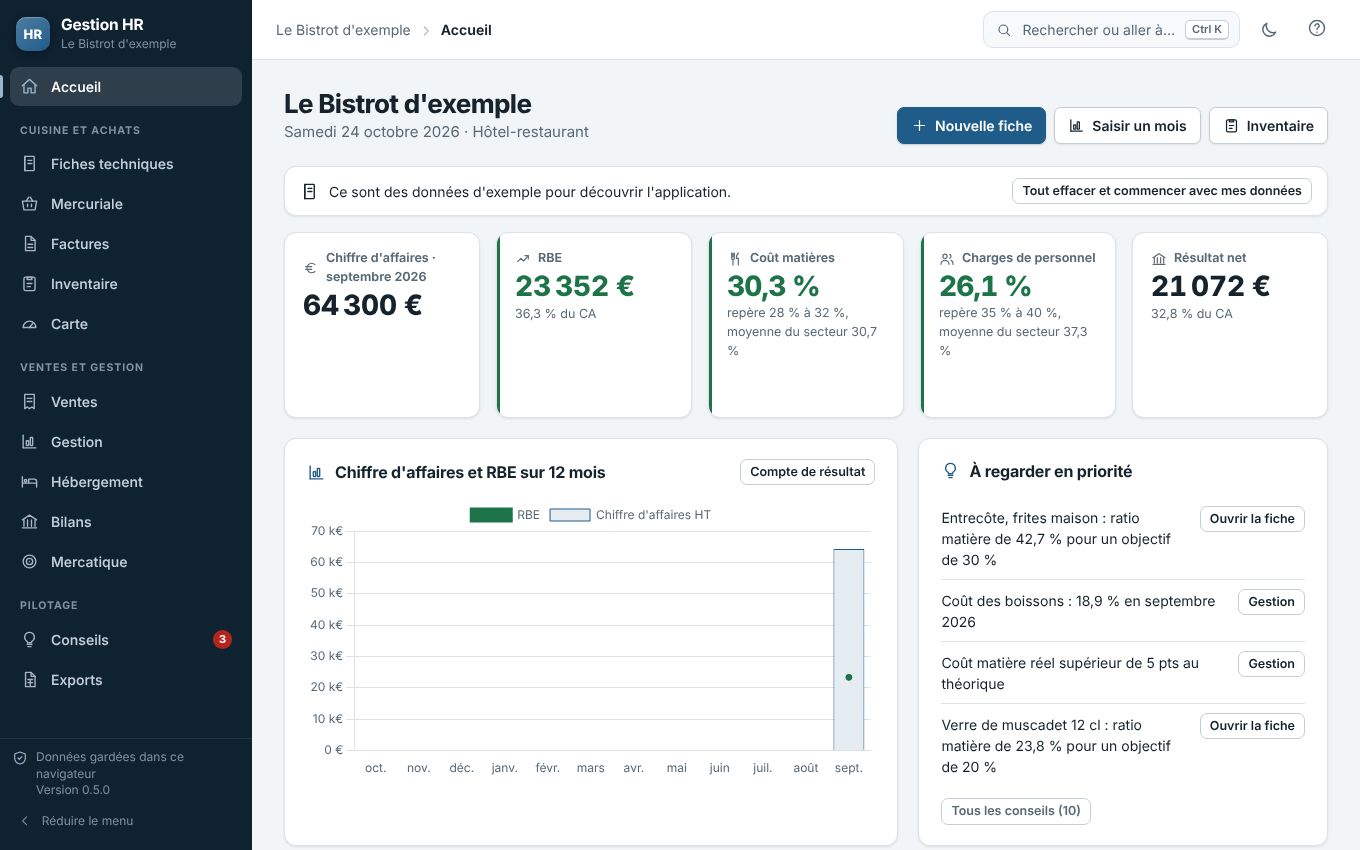Click the RBE data point for sept.

click(849, 677)
